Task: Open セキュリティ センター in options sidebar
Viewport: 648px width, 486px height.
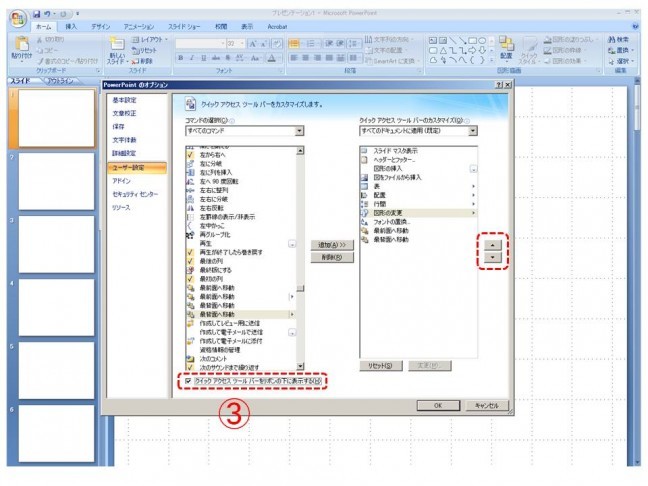Action: click(x=134, y=193)
